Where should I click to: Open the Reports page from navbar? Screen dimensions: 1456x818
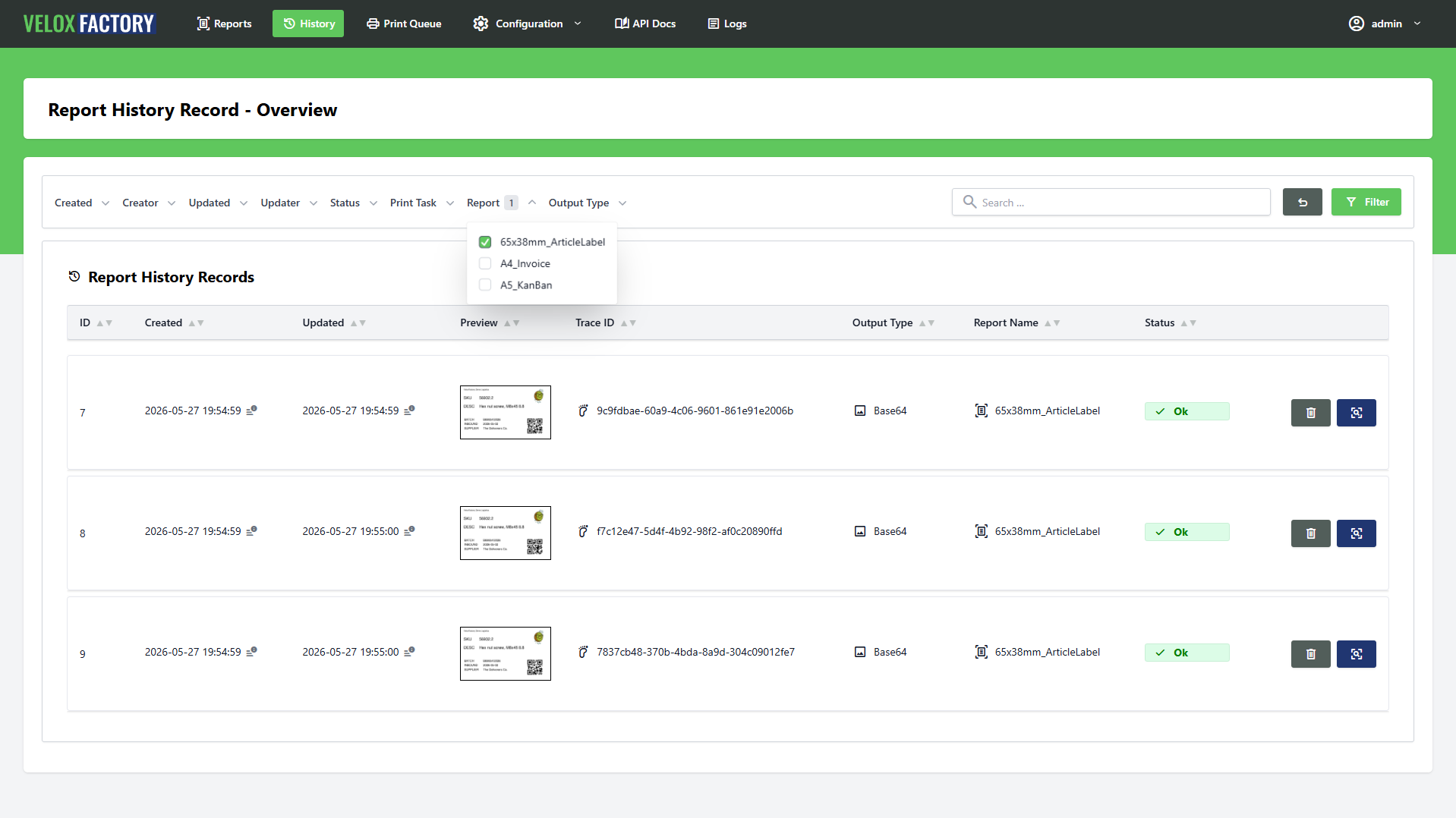point(224,24)
